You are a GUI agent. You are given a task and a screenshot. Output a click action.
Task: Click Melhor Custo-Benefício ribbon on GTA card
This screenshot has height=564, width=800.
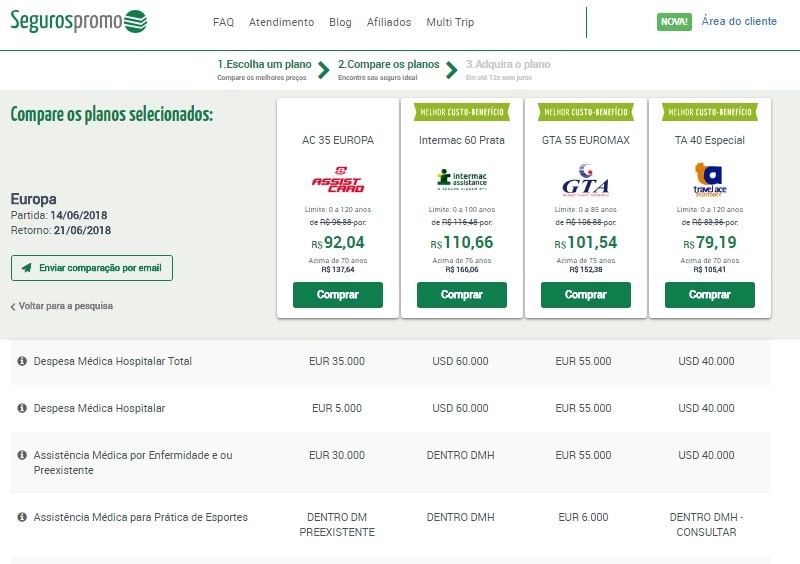586,112
